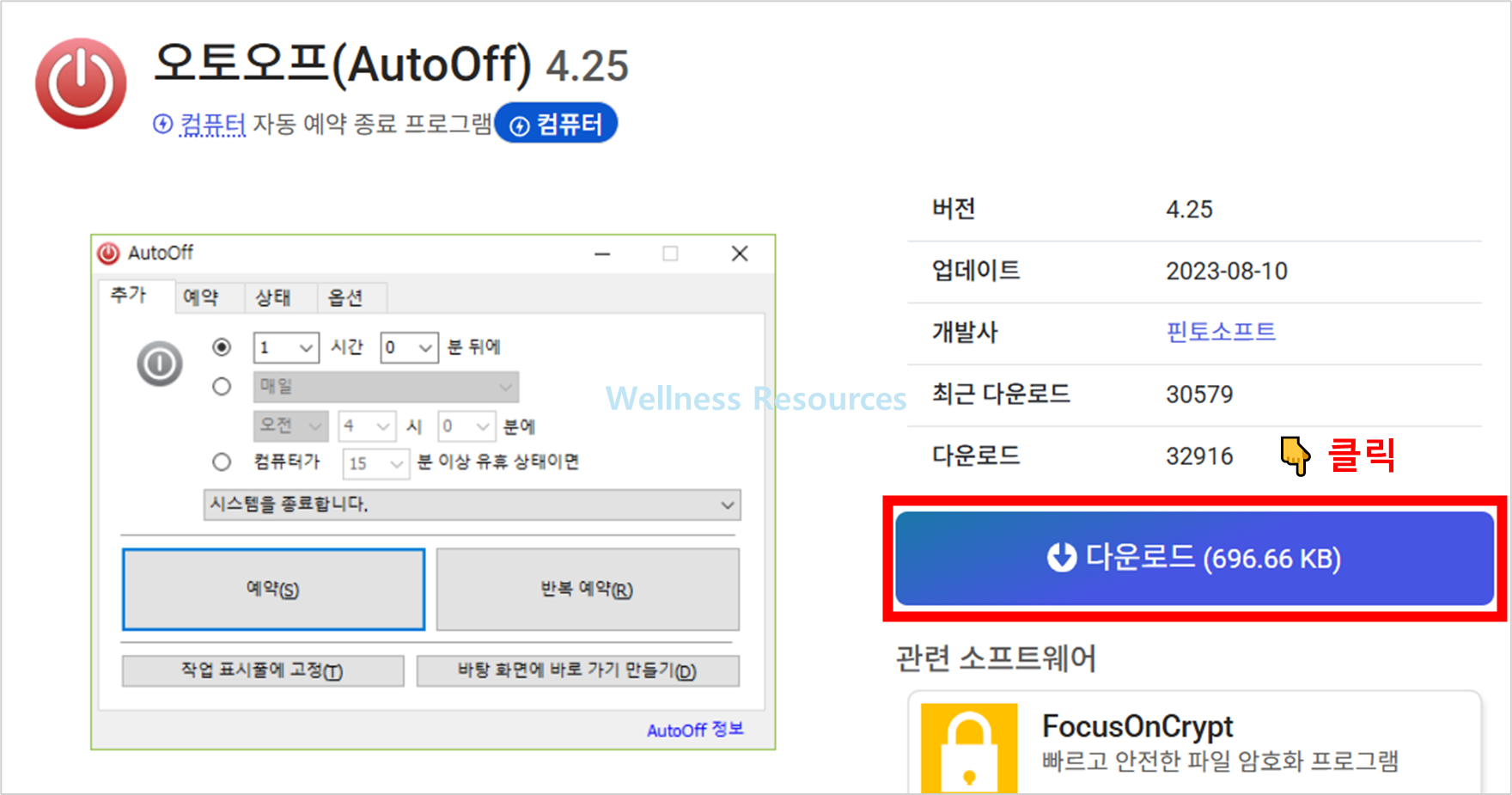
Task: Open the 핀토소프트 developer link
Action: [x=1221, y=332]
